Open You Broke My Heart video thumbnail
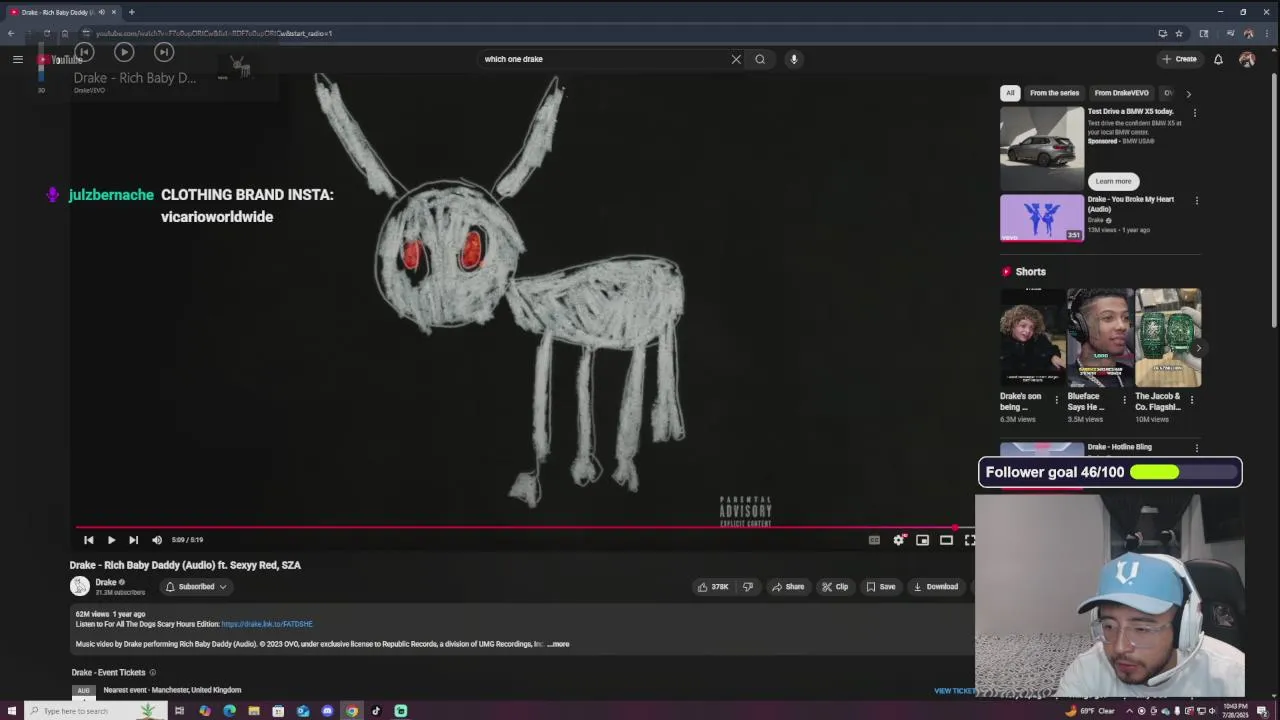1280x720 pixels. point(1042,218)
